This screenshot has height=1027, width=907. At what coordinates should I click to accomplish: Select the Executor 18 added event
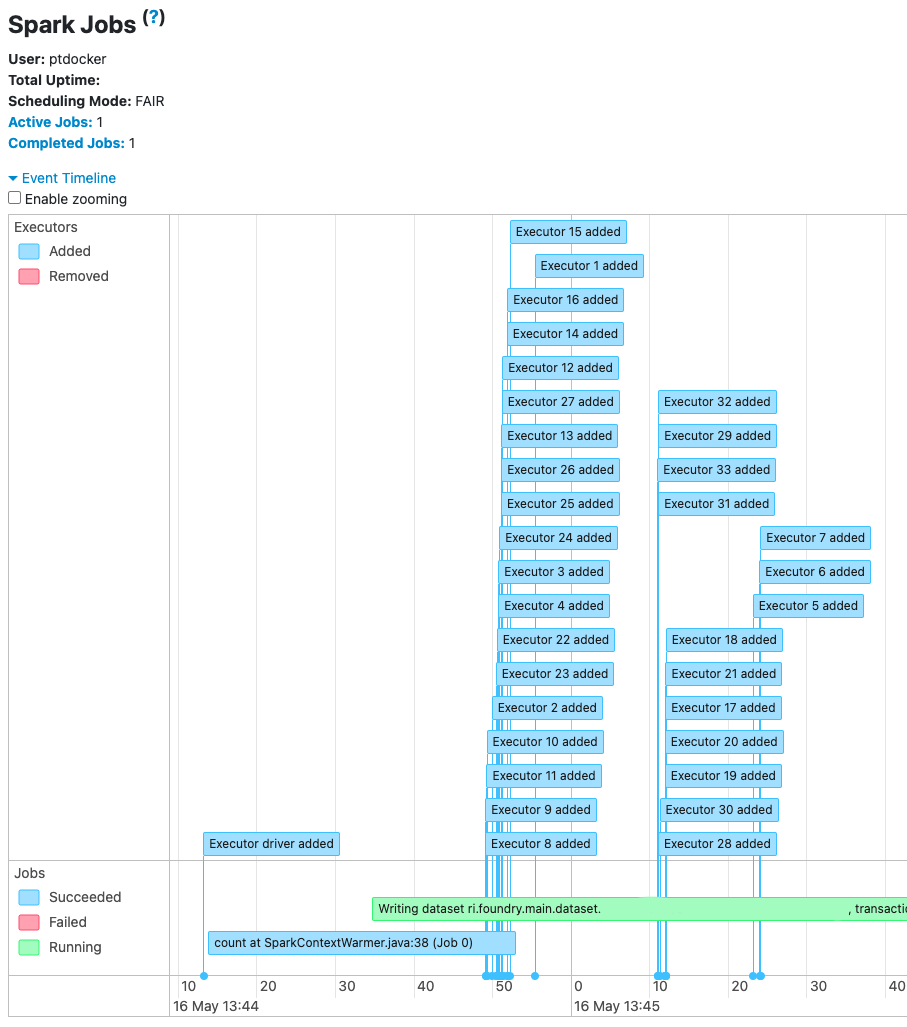[x=724, y=641]
